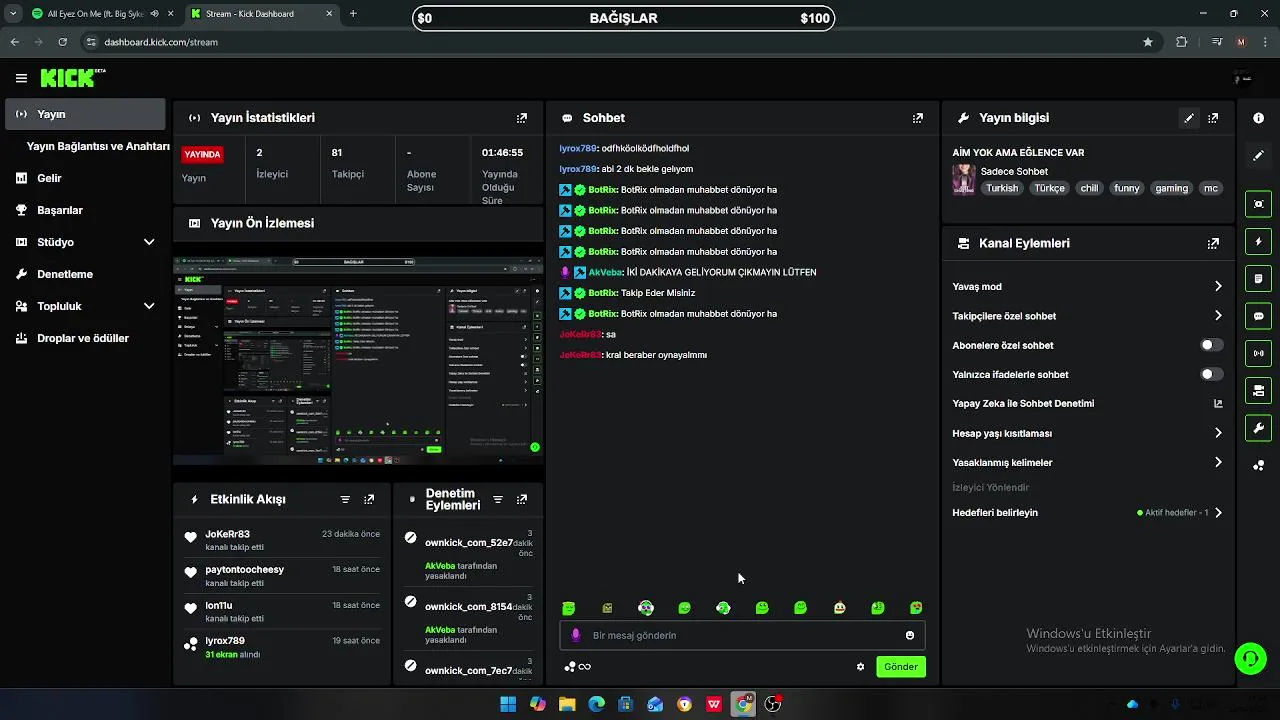Click the browser address bar URL
The height and width of the screenshot is (720, 1280).
(x=161, y=42)
